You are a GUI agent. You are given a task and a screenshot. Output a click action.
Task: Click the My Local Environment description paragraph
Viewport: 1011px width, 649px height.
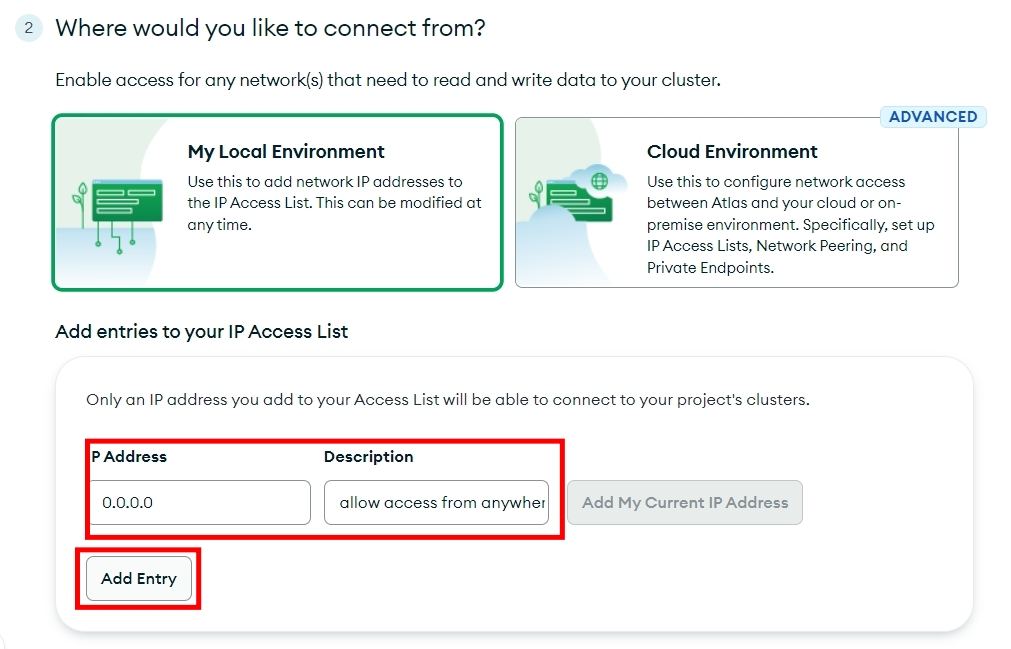coord(335,203)
